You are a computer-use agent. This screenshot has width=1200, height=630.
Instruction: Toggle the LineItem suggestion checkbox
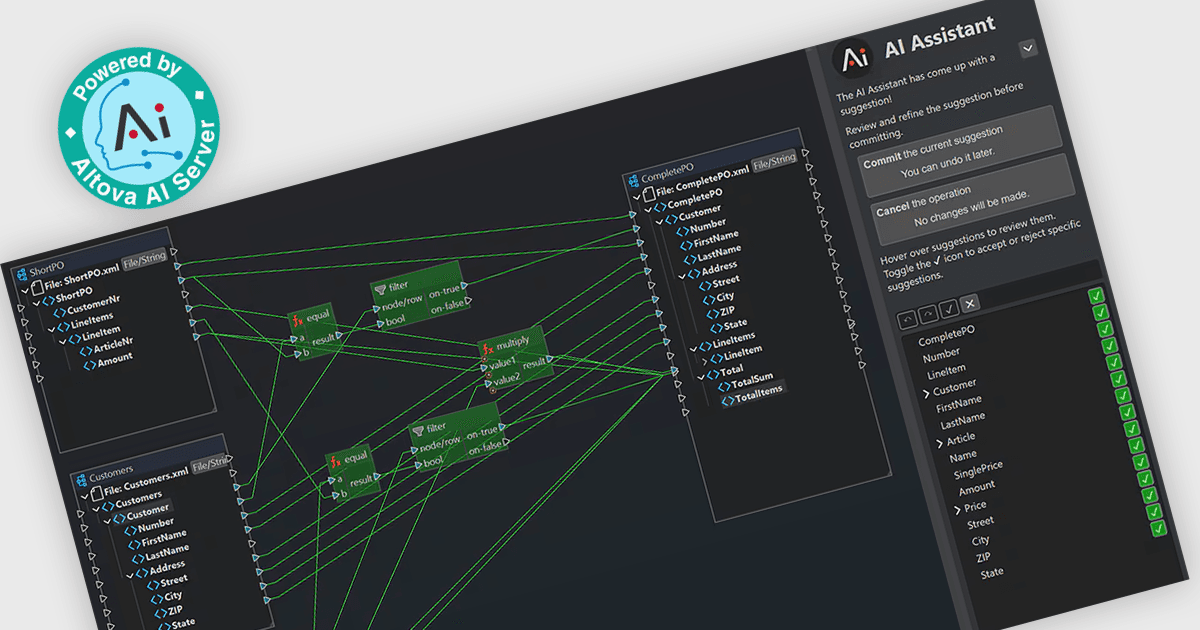[1107, 330]
